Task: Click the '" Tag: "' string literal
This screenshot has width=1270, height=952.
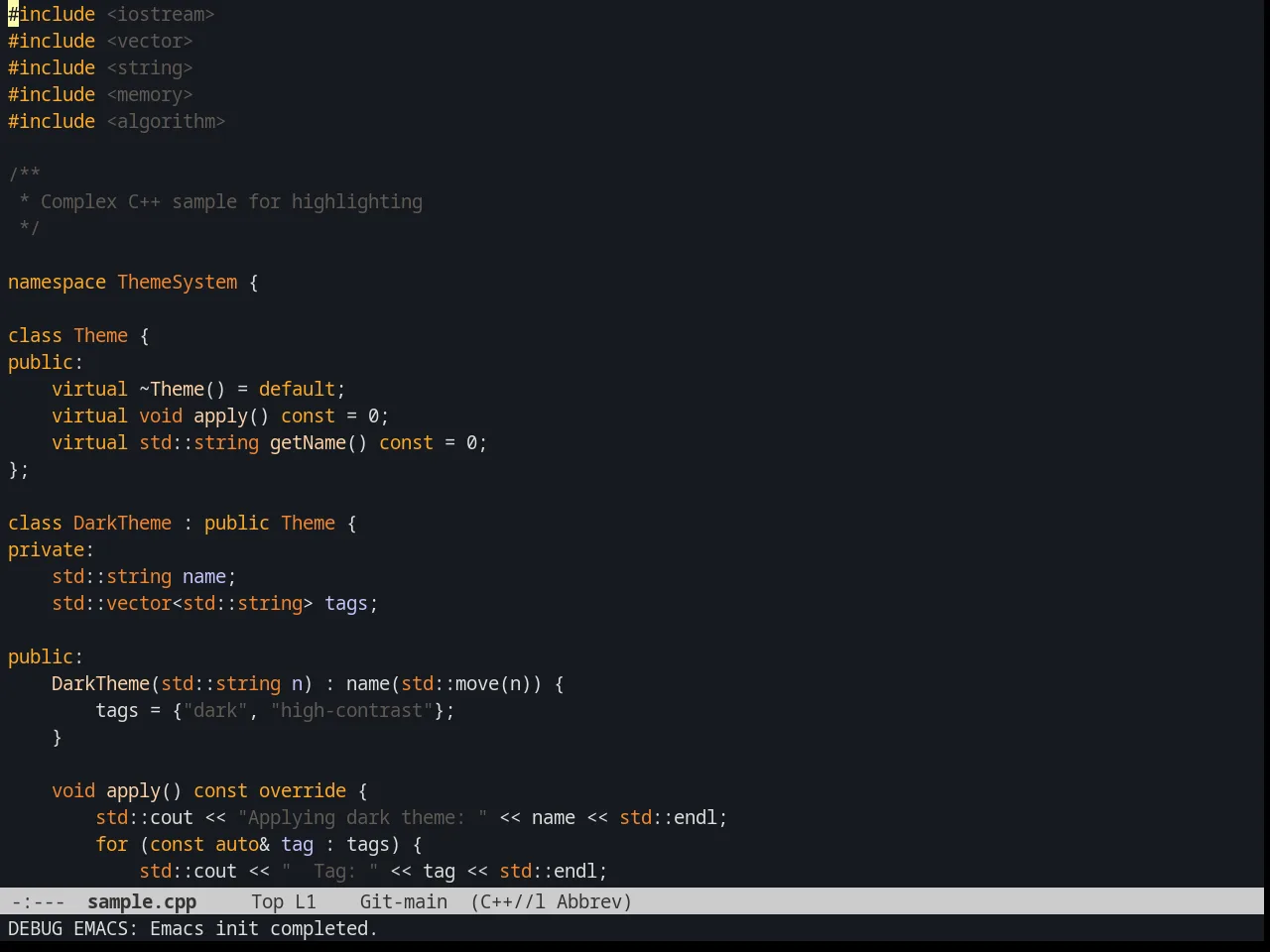Action: coord(329,871)
